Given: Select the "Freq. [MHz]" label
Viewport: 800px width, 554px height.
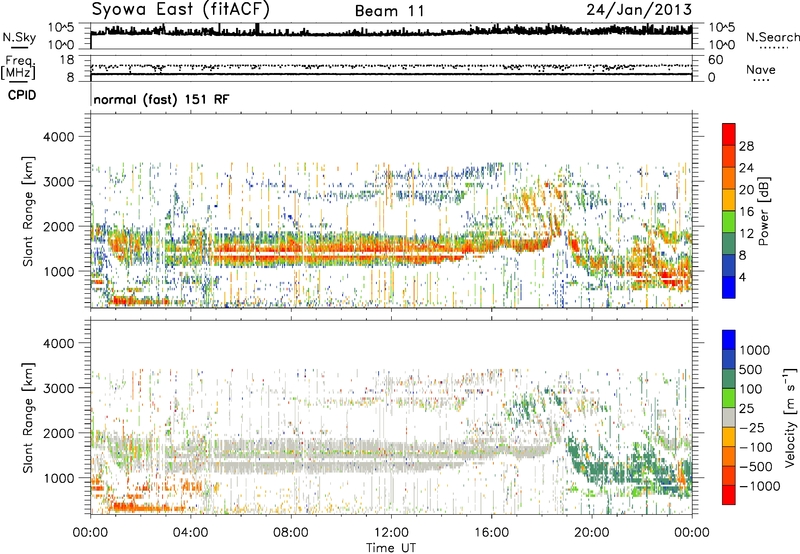Looking at the screenshot, I should pos(18,68).
